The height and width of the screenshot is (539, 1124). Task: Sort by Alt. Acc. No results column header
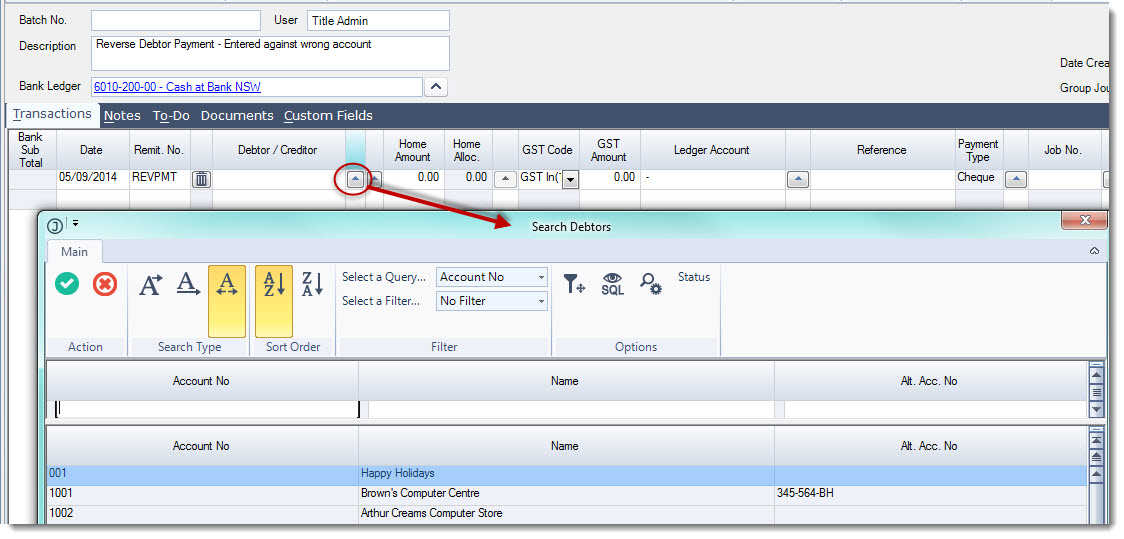pos(929,446)
